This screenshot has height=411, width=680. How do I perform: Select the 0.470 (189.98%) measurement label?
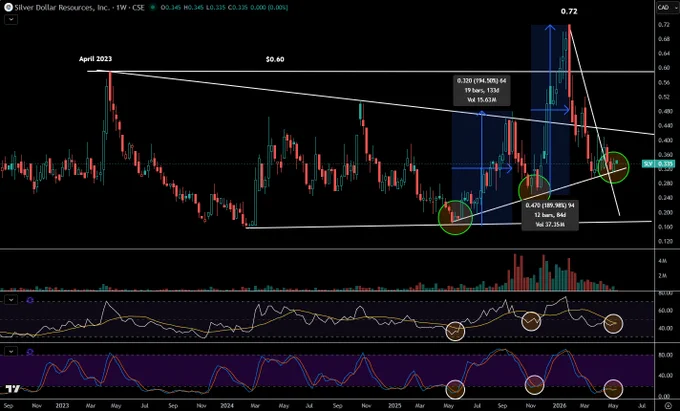(x=549, y=215)
